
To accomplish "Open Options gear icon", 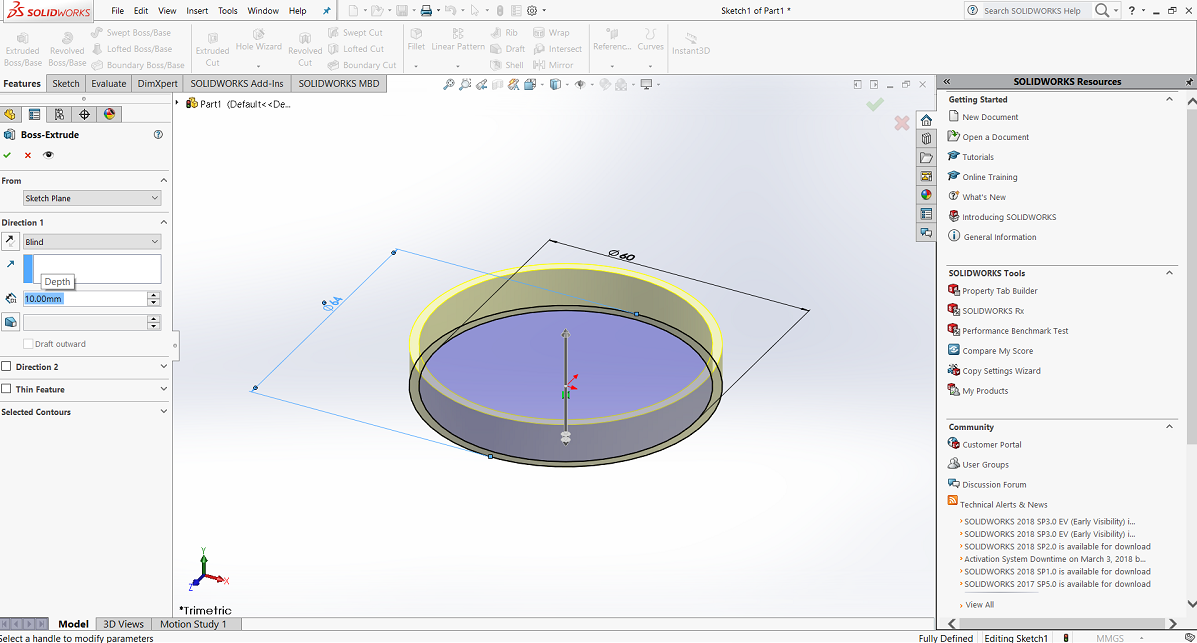I will (x=532, y=11).
